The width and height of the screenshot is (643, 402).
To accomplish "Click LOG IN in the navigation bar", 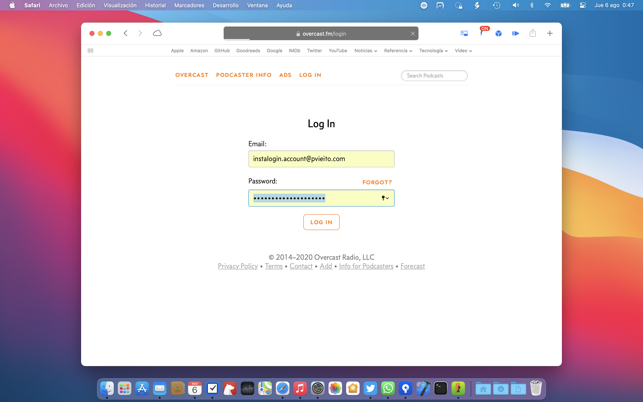I will (310, 75).
